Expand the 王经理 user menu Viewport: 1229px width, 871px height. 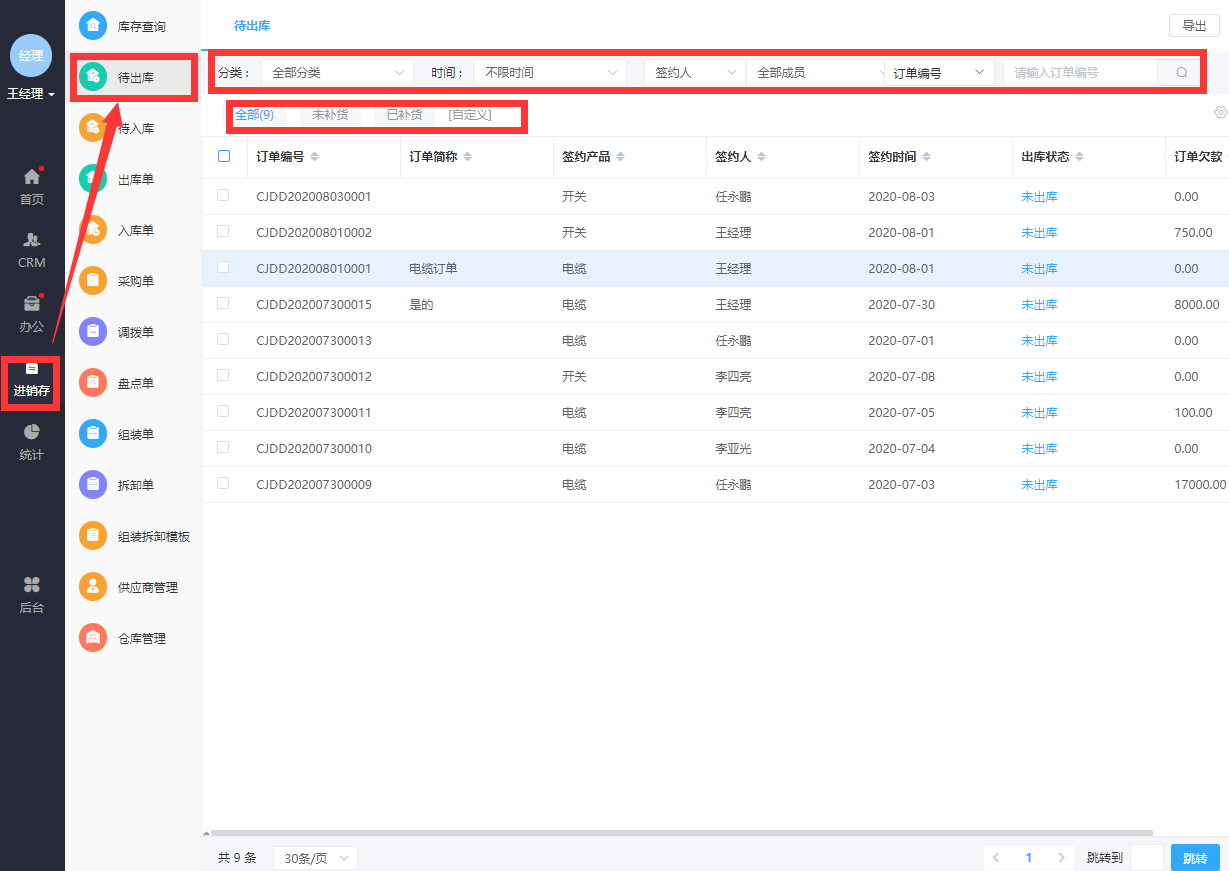click(31, 94)
